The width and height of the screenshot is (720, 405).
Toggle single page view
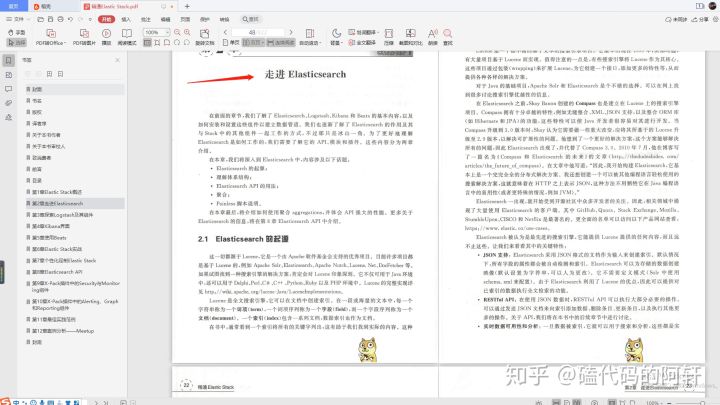click(232, 42)
